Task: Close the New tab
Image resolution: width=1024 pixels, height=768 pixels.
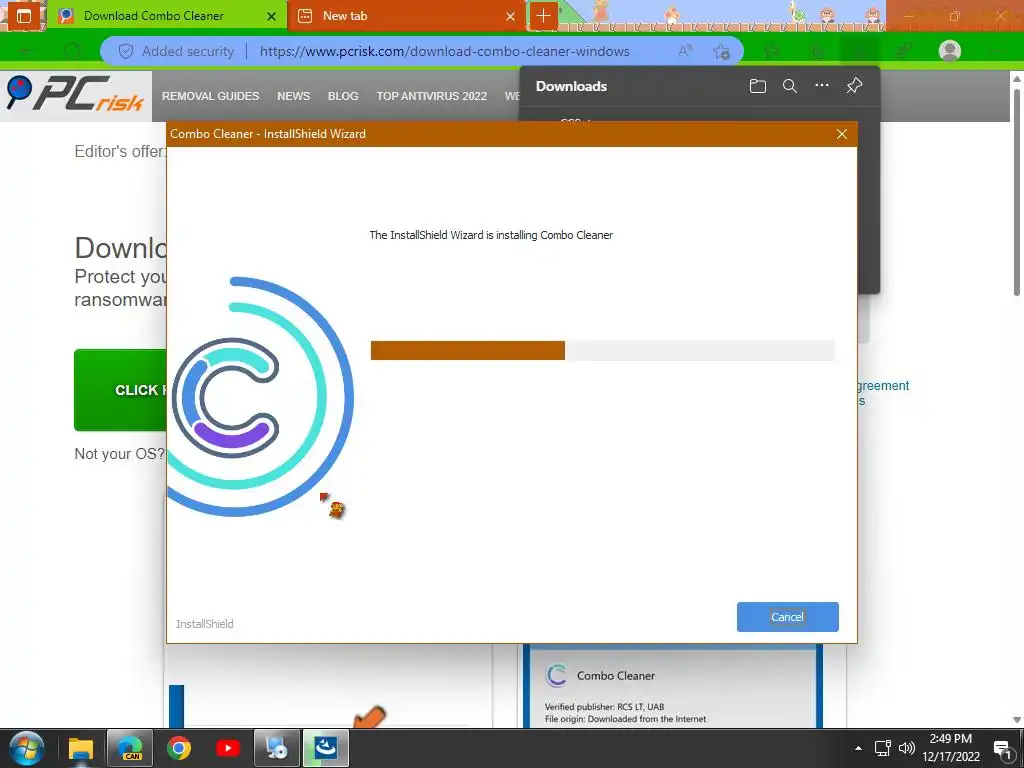Action: pos(510,16)
